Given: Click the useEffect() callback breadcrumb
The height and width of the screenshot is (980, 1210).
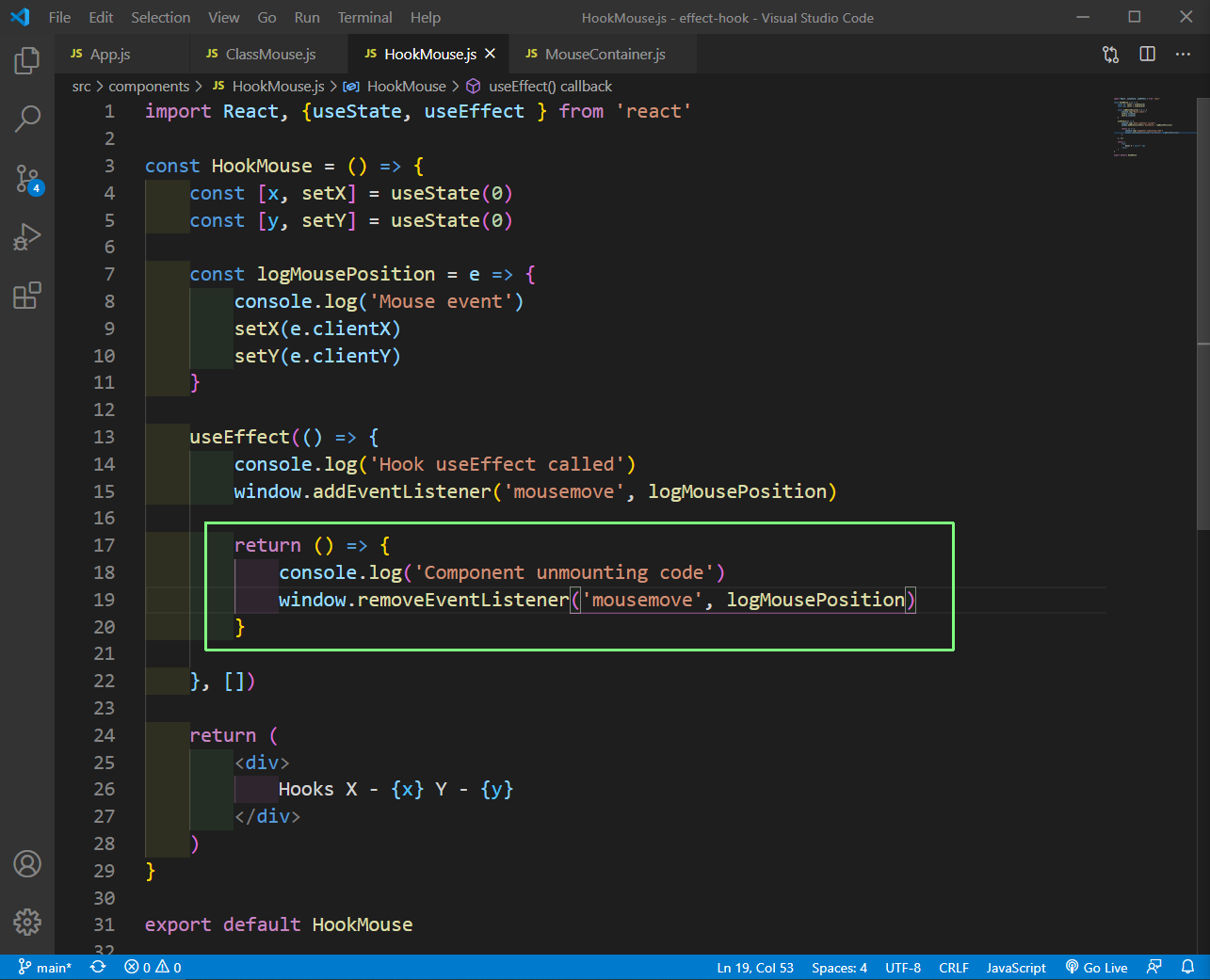Looking at the screenshot, I should pos(540,86).
